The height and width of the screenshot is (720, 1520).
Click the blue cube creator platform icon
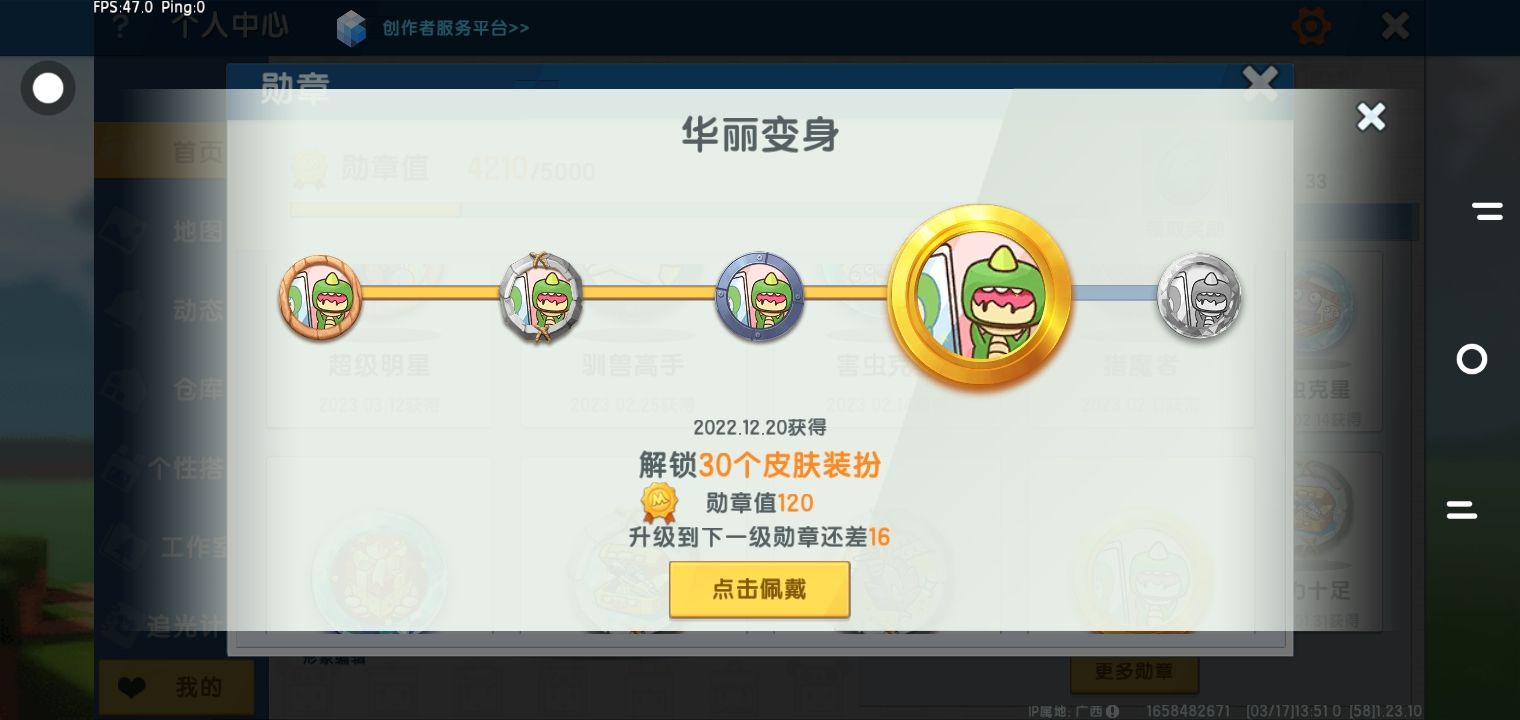351,28
